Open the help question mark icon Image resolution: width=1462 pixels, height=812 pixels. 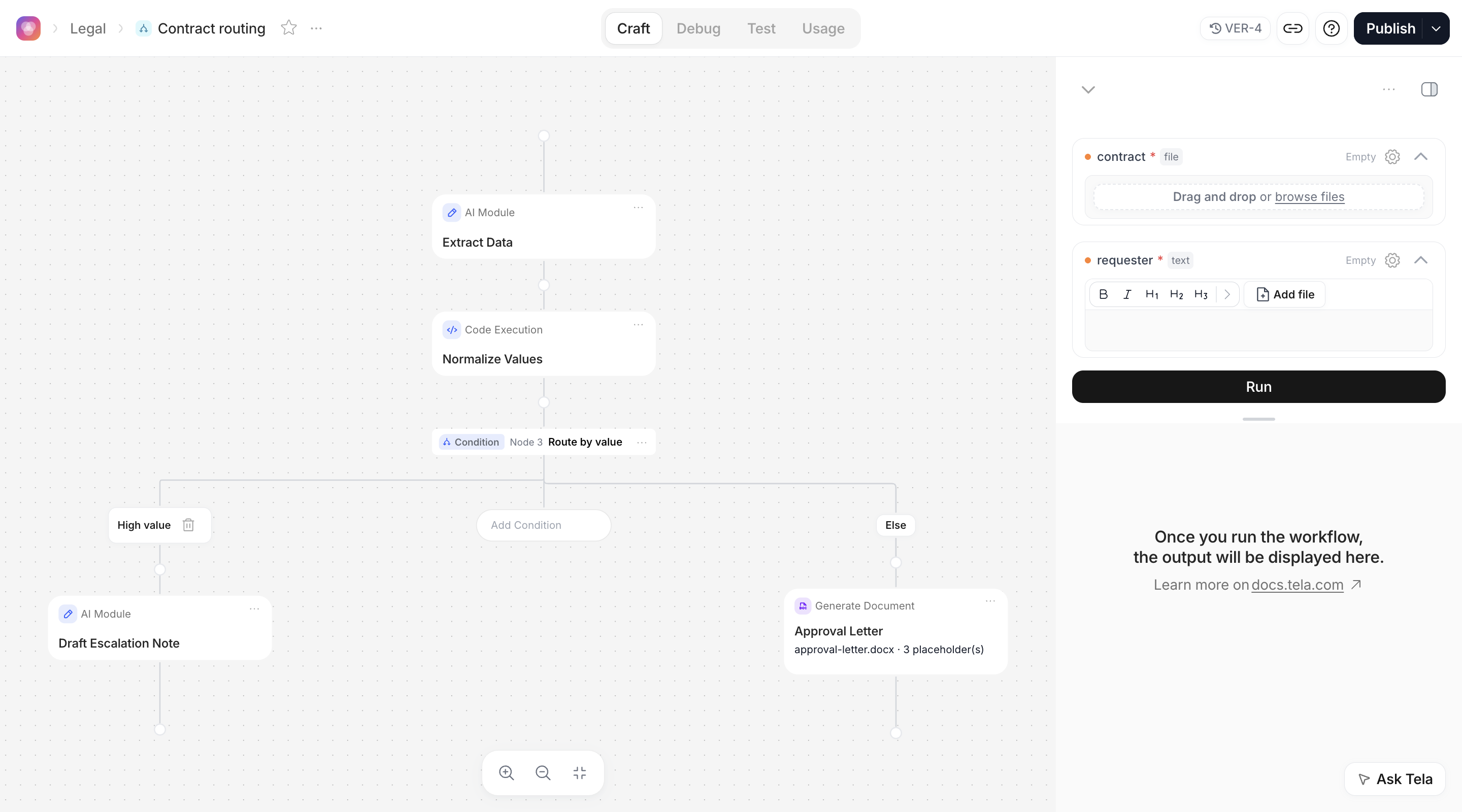(1331, 28)
